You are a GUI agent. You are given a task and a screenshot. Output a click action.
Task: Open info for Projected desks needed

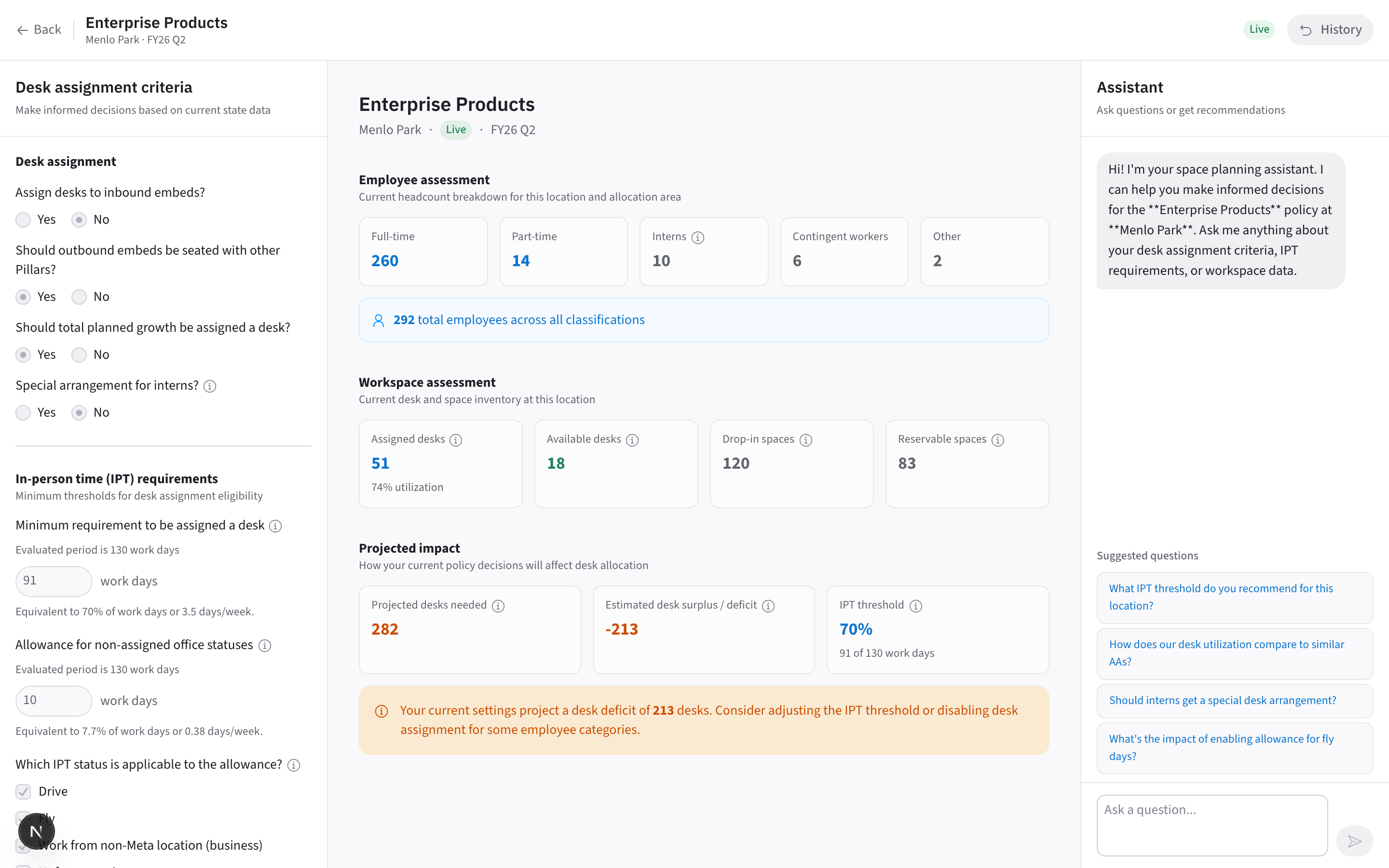[x=498, y=606]
